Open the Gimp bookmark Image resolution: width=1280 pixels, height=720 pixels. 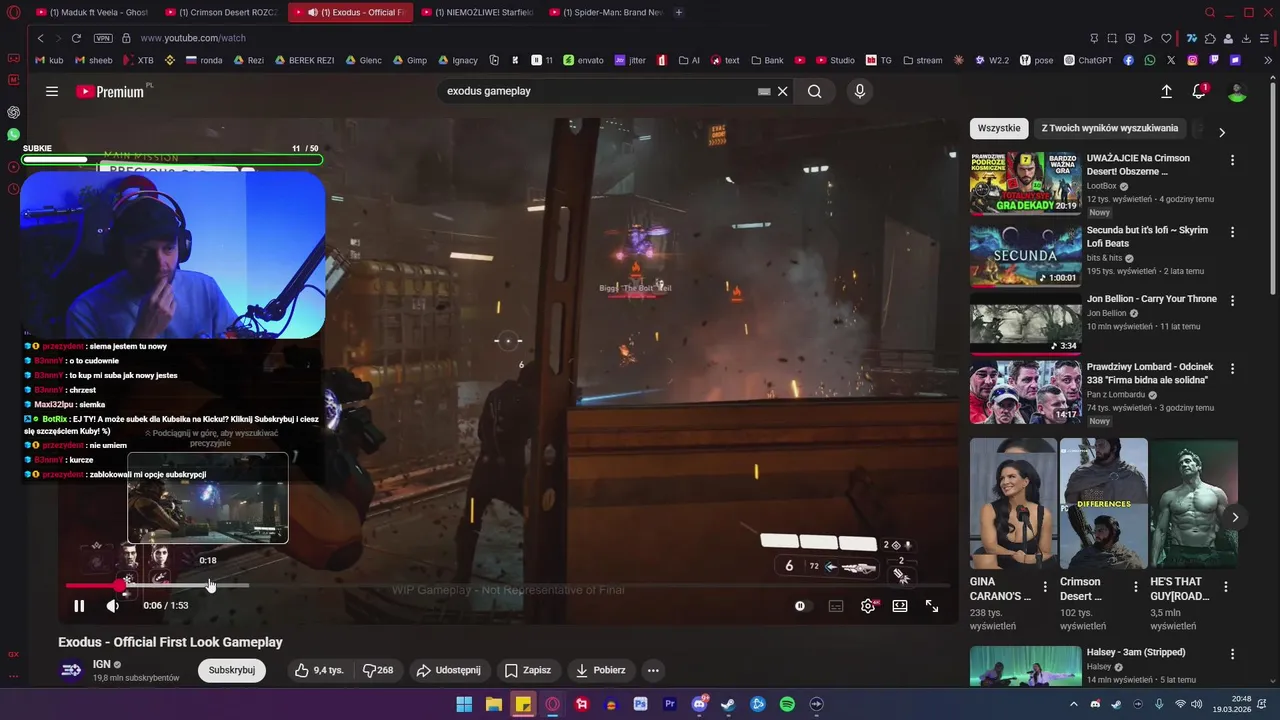click(409, 60)
